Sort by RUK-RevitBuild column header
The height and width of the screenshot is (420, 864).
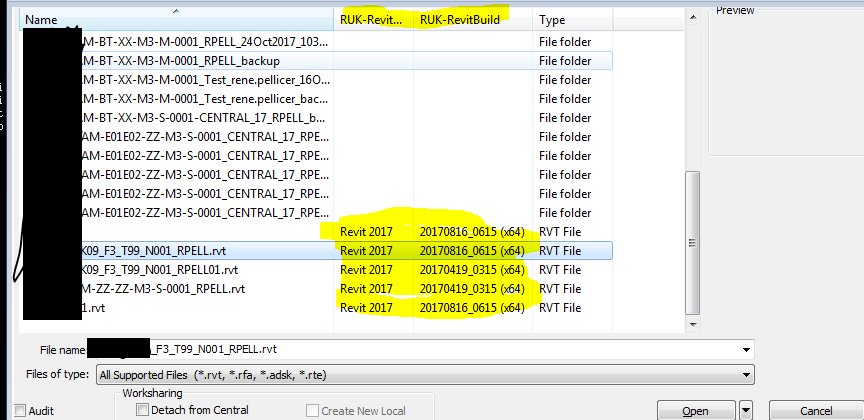tap(473, 20)
